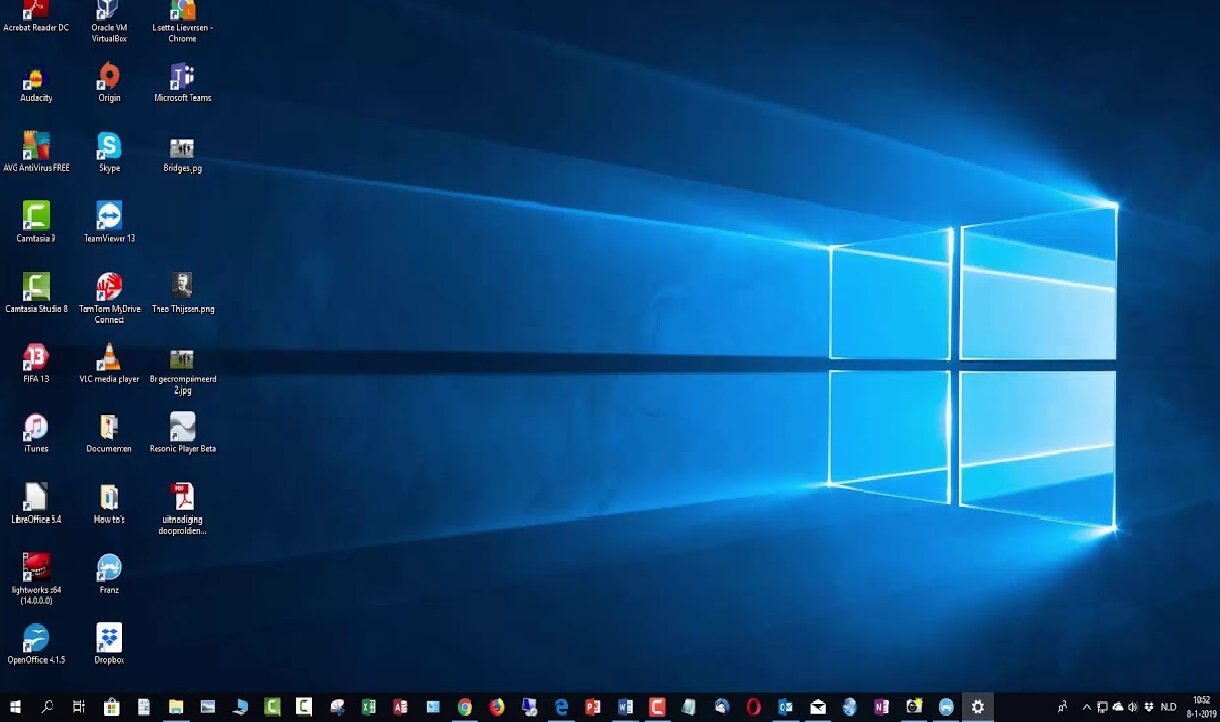This screenshot has height=722, width=1220.
Task: Select the Origin desktop icon
Action: pyautogui.click(x=109, y=83)
